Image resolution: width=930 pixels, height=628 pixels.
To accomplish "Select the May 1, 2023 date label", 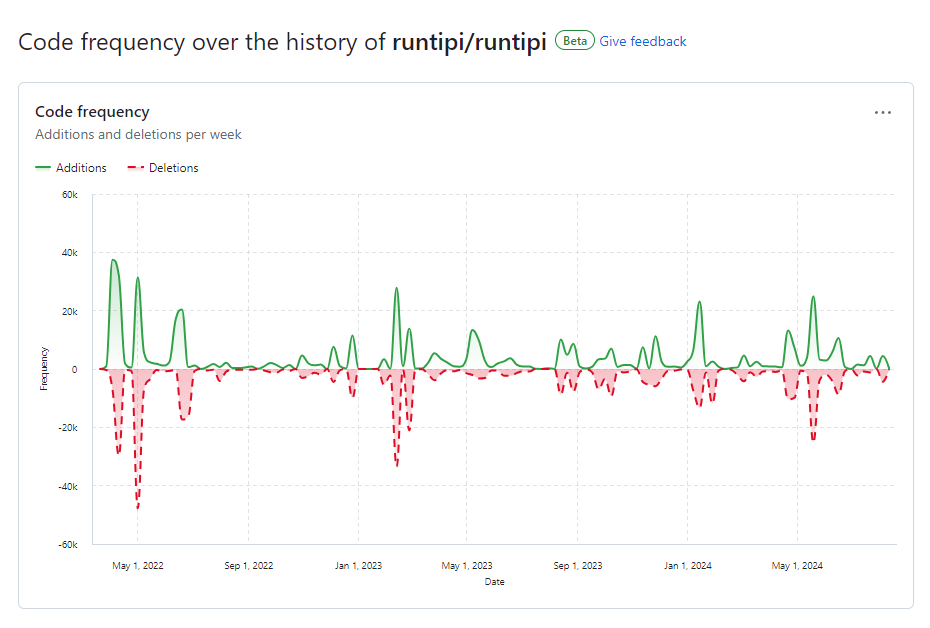I will tap(467, 565).
